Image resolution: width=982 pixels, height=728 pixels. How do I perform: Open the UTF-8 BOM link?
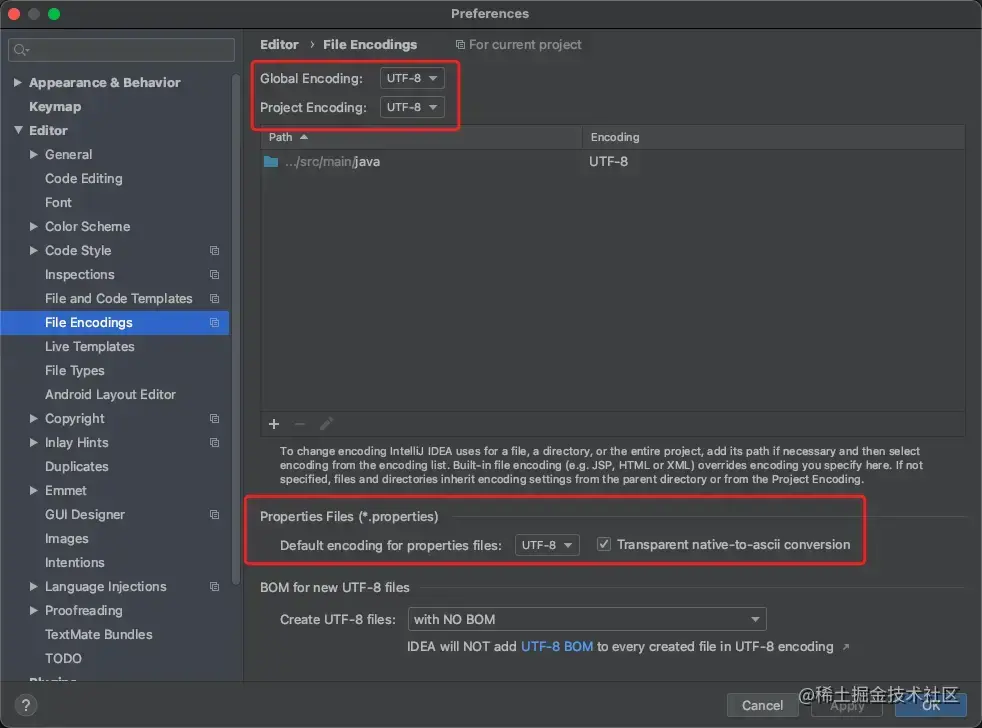(x=557, y=647)
